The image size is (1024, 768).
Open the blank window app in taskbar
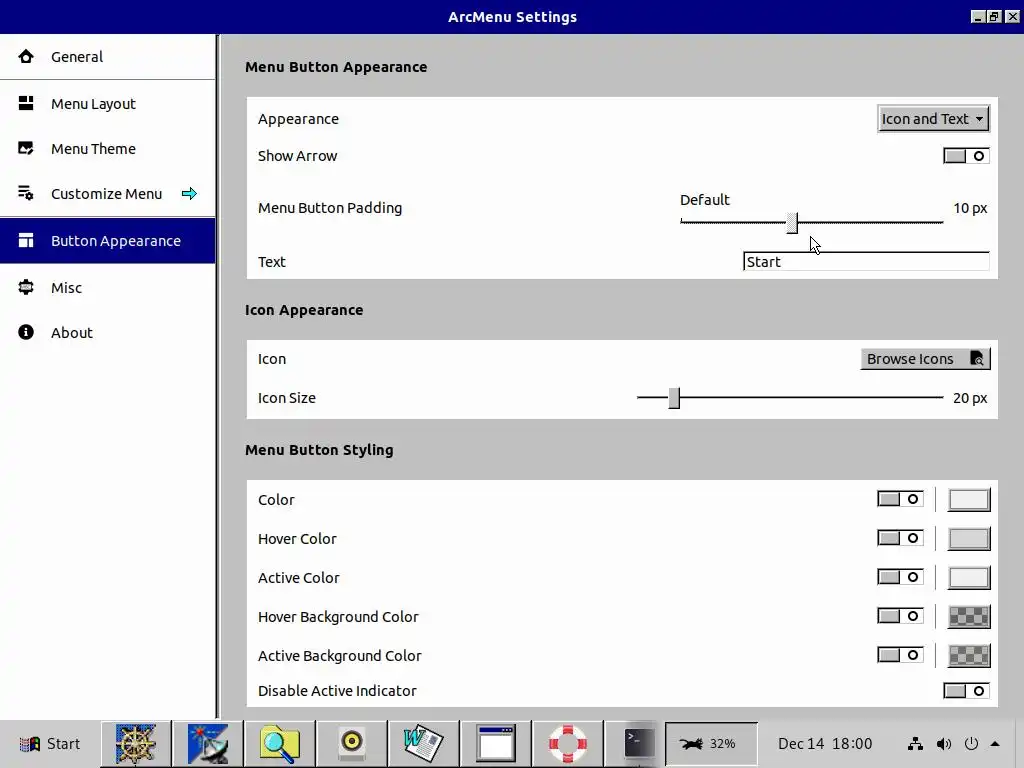pos(496,744)
